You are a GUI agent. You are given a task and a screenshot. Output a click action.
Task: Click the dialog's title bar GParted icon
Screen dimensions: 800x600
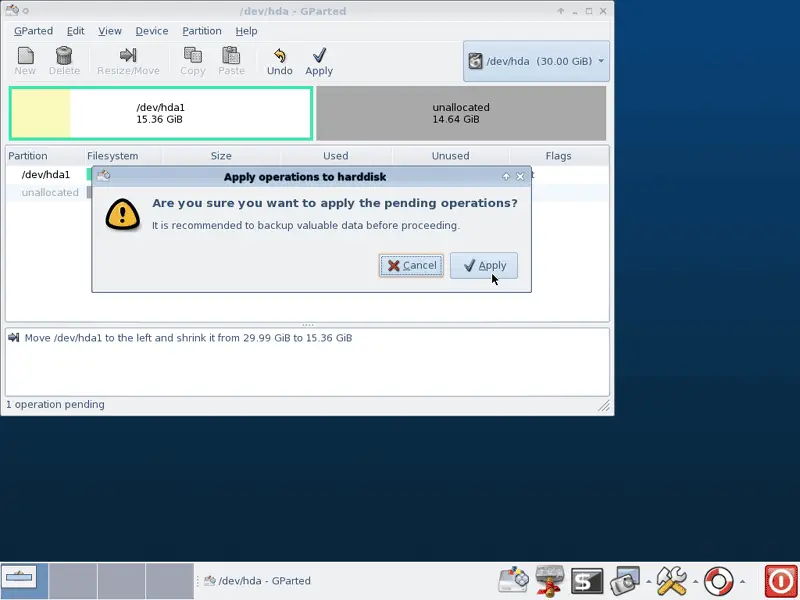[104, 176]
